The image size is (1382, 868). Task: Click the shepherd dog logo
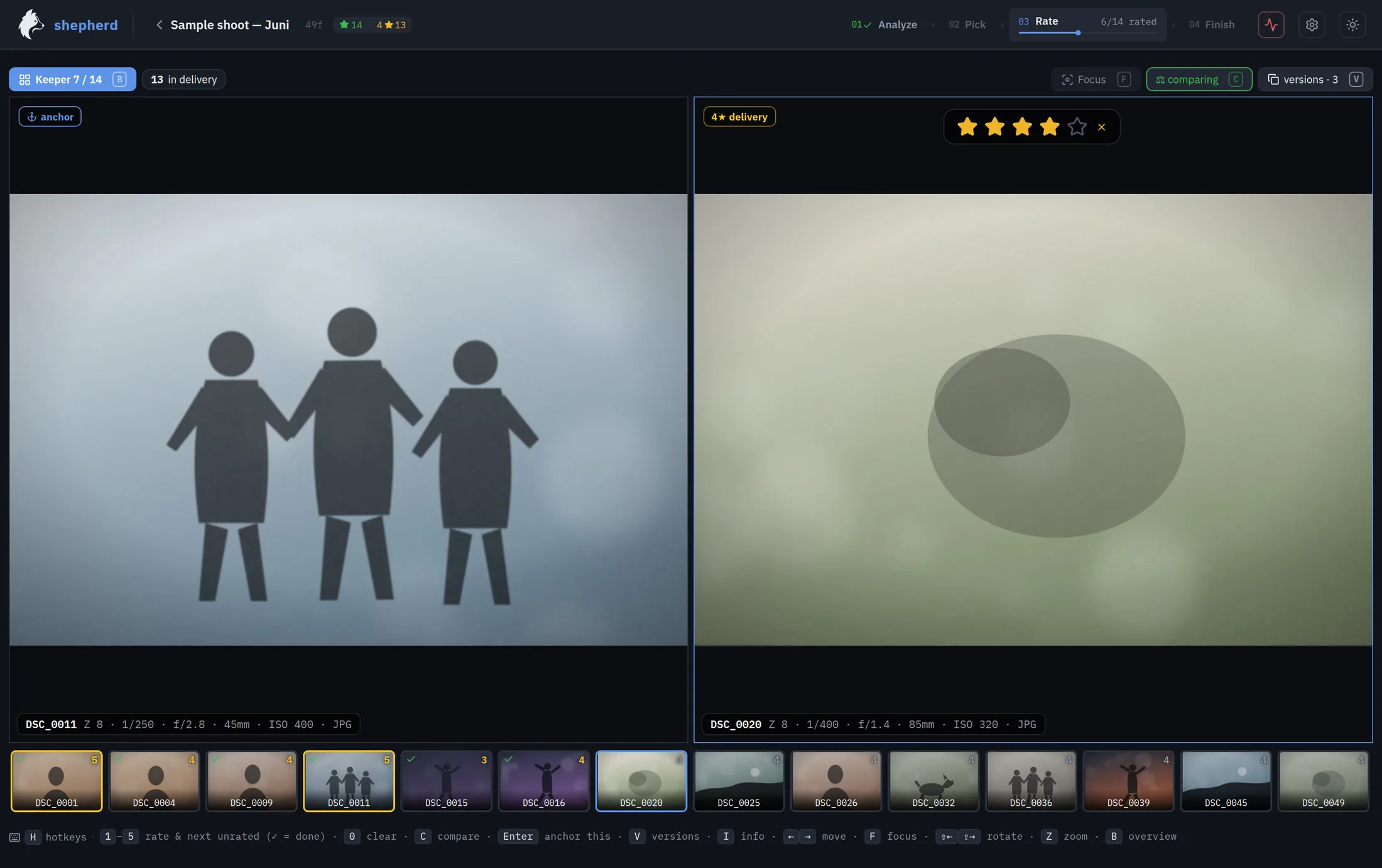[31, 24]
